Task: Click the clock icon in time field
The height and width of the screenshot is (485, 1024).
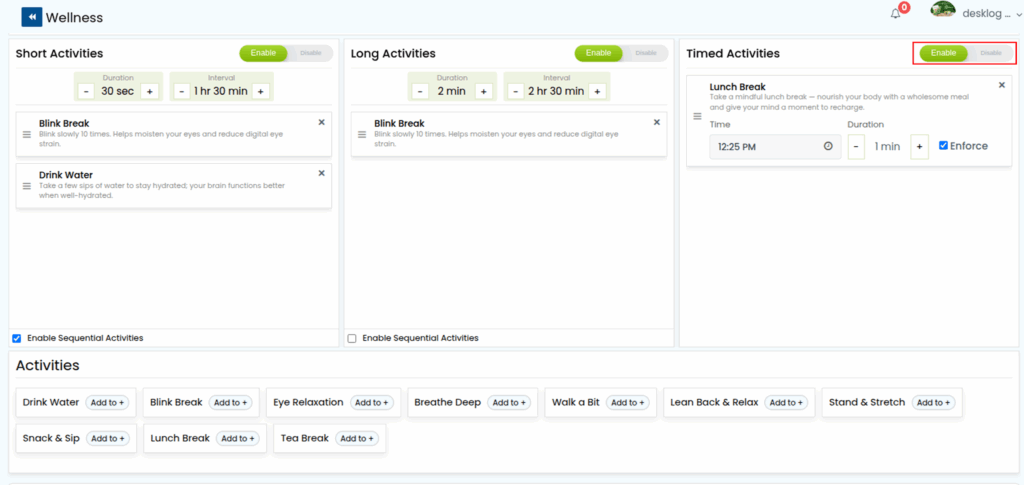Action: coord(827,146)
